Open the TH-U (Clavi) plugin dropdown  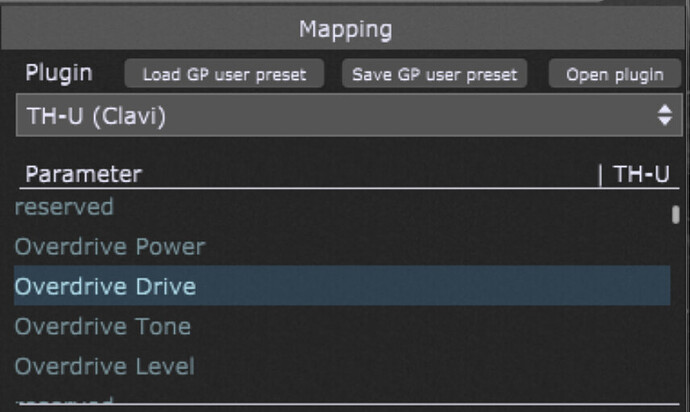[x=349, y=115]
